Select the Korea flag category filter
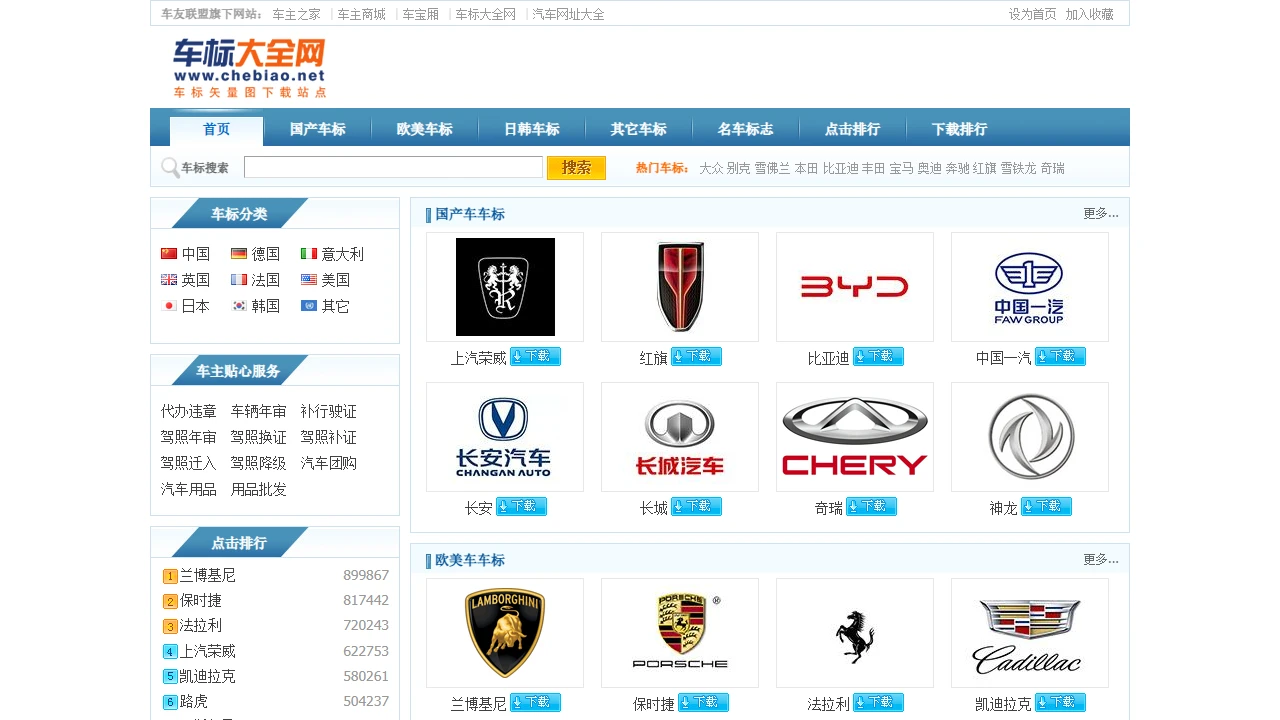This screenshot has width=1280, height=720. click(x=237, y=306)
